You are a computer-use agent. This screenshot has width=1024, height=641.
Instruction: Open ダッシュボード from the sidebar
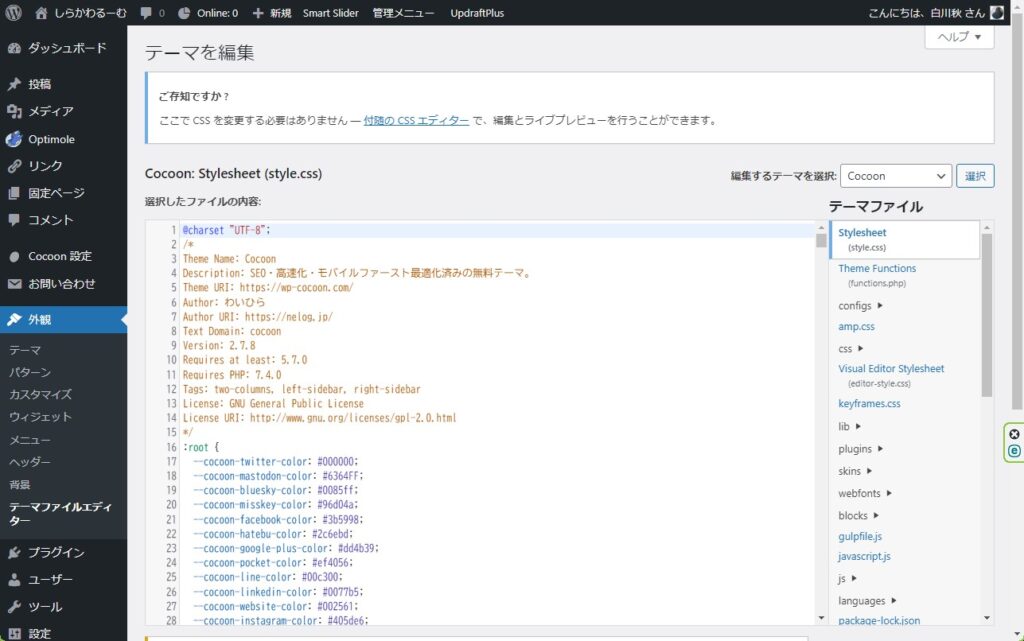[x=66, y=48]
